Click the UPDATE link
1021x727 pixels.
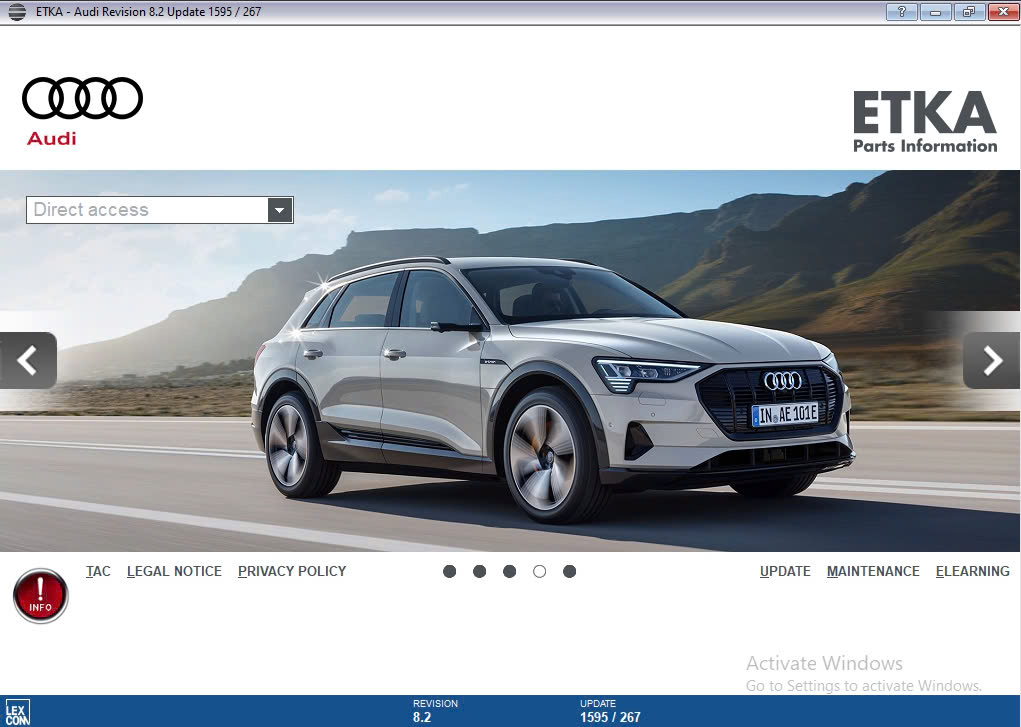click(785, 571)
